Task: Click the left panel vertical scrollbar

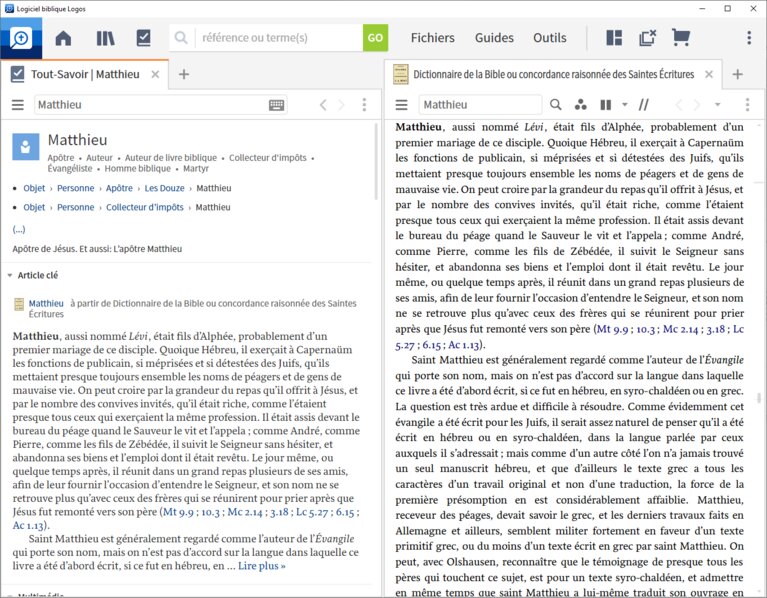Action: click(x=376, y=161)
